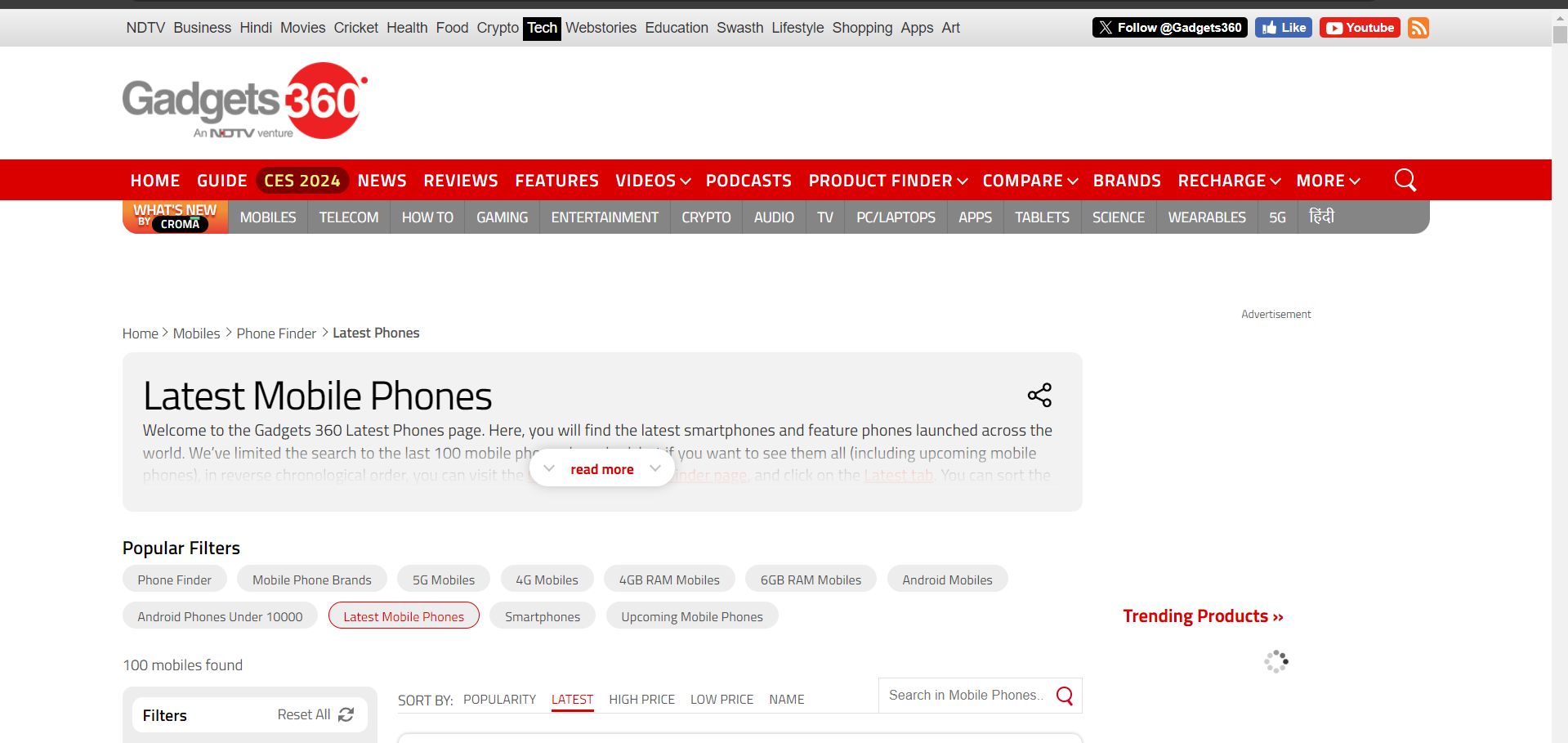Click the Facebook Like button
The width and height of the screenshot is (1568, 743).
1284,28
